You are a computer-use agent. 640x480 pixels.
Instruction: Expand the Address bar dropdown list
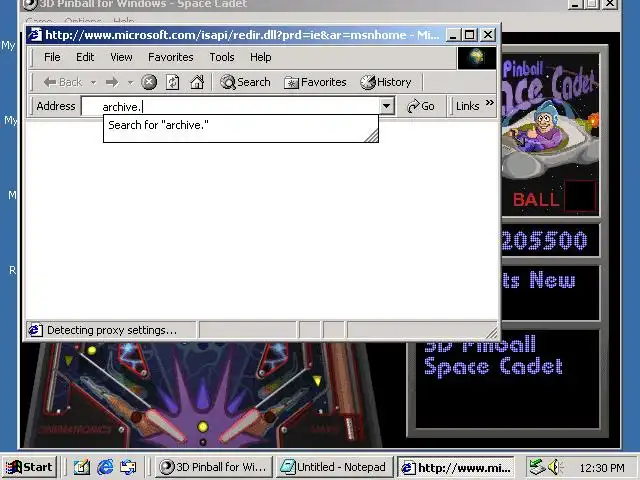coord(387,107)
